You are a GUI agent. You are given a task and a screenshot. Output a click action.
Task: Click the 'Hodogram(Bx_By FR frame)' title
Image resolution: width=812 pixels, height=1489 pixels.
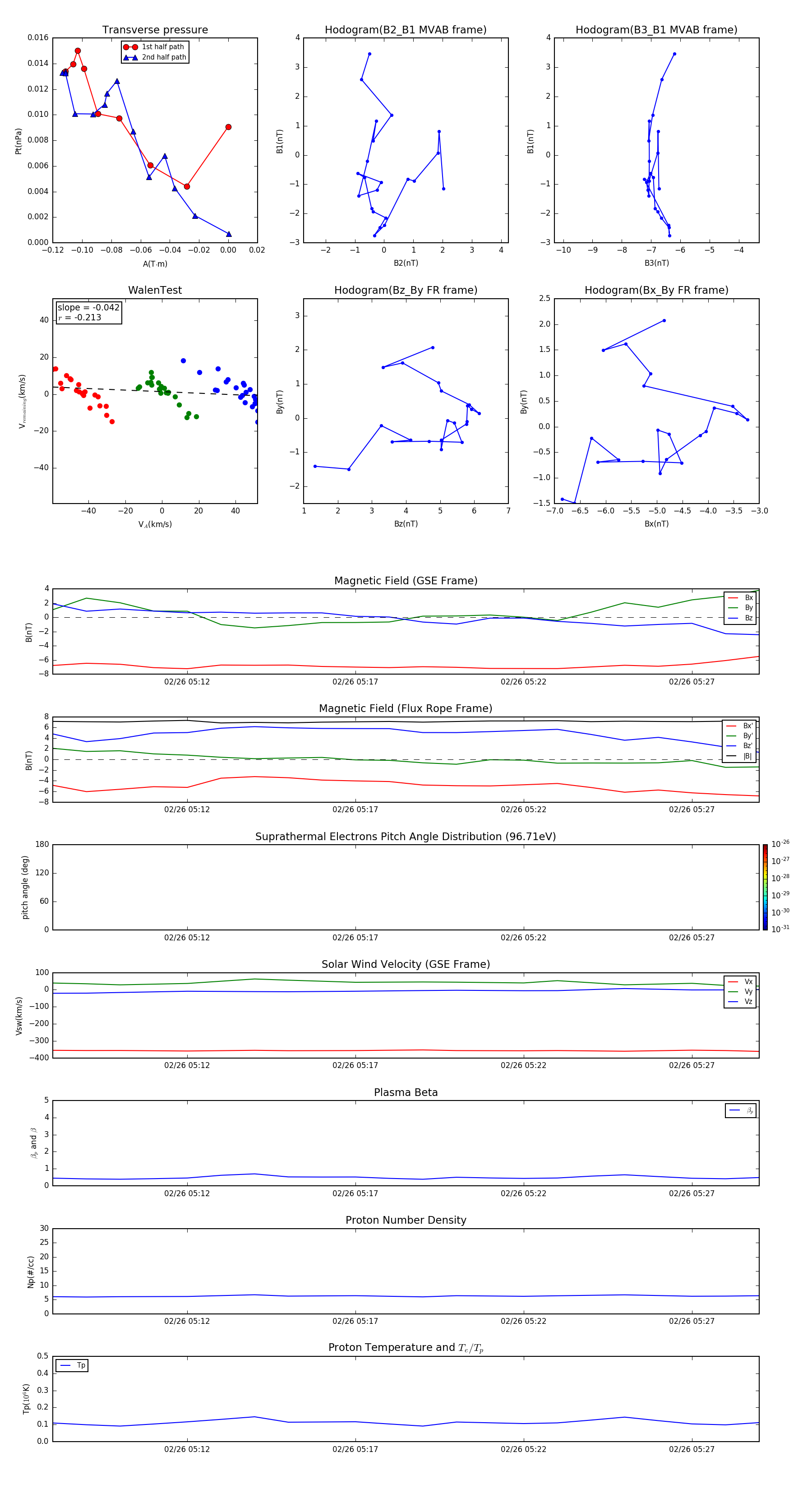(x=656, y=290)
